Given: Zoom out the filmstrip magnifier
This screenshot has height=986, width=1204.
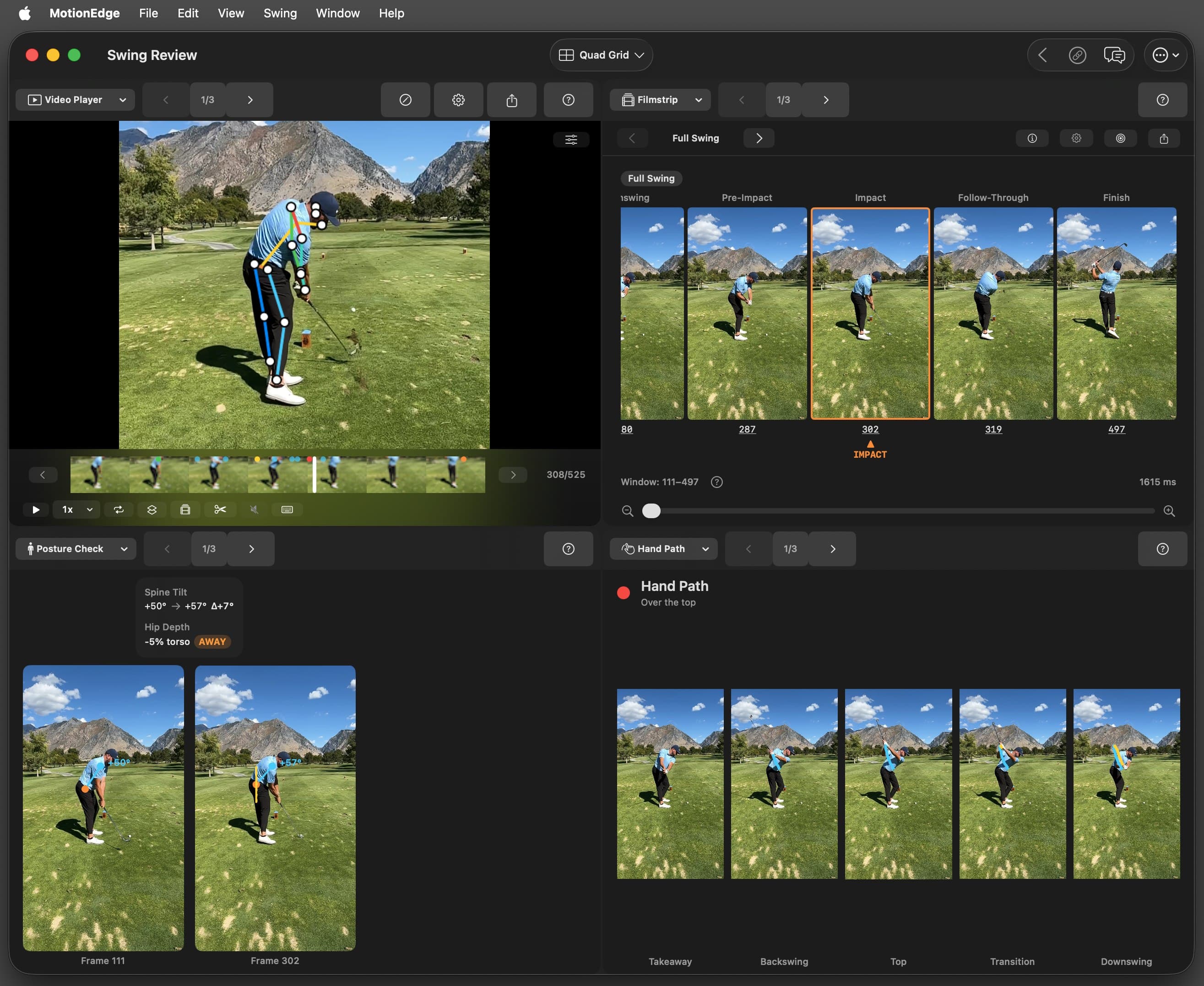Looking at the screenshot, I should pos(628,511).
